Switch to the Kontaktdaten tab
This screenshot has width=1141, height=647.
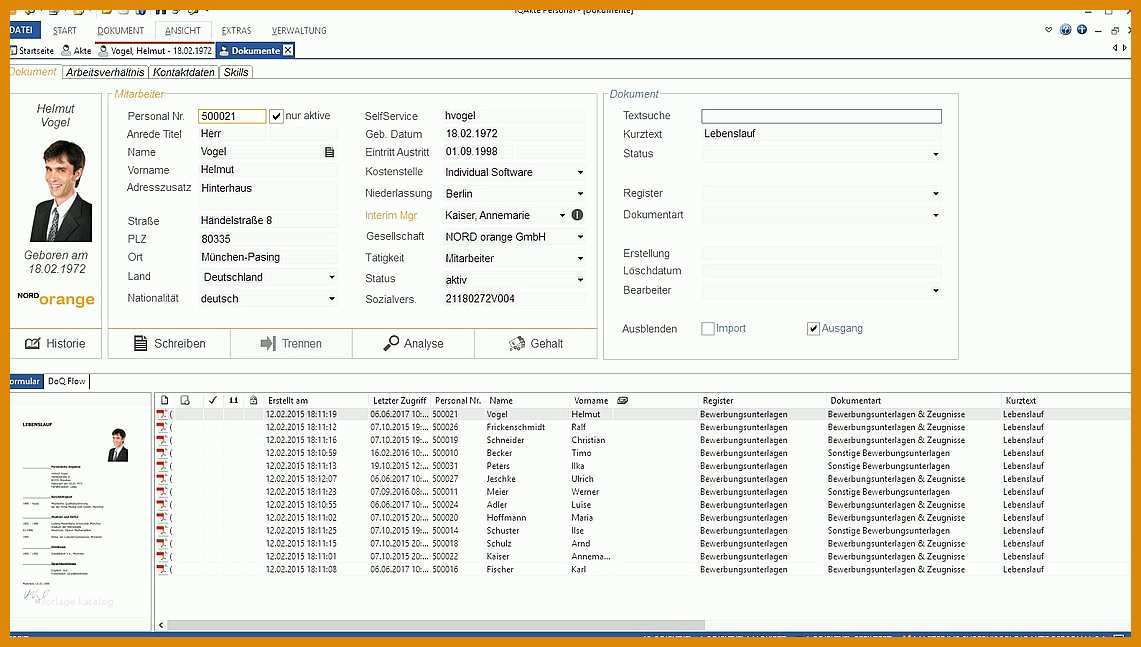pos(183,72)
